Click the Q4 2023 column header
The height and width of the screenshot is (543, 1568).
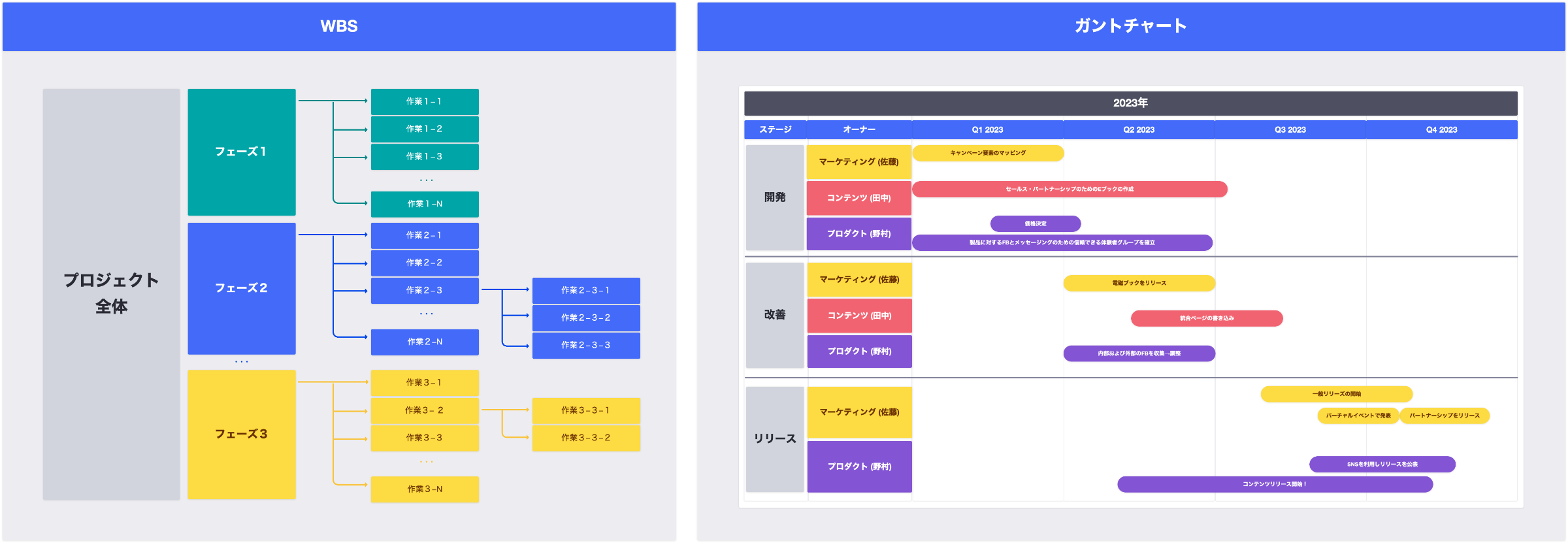1441,130
